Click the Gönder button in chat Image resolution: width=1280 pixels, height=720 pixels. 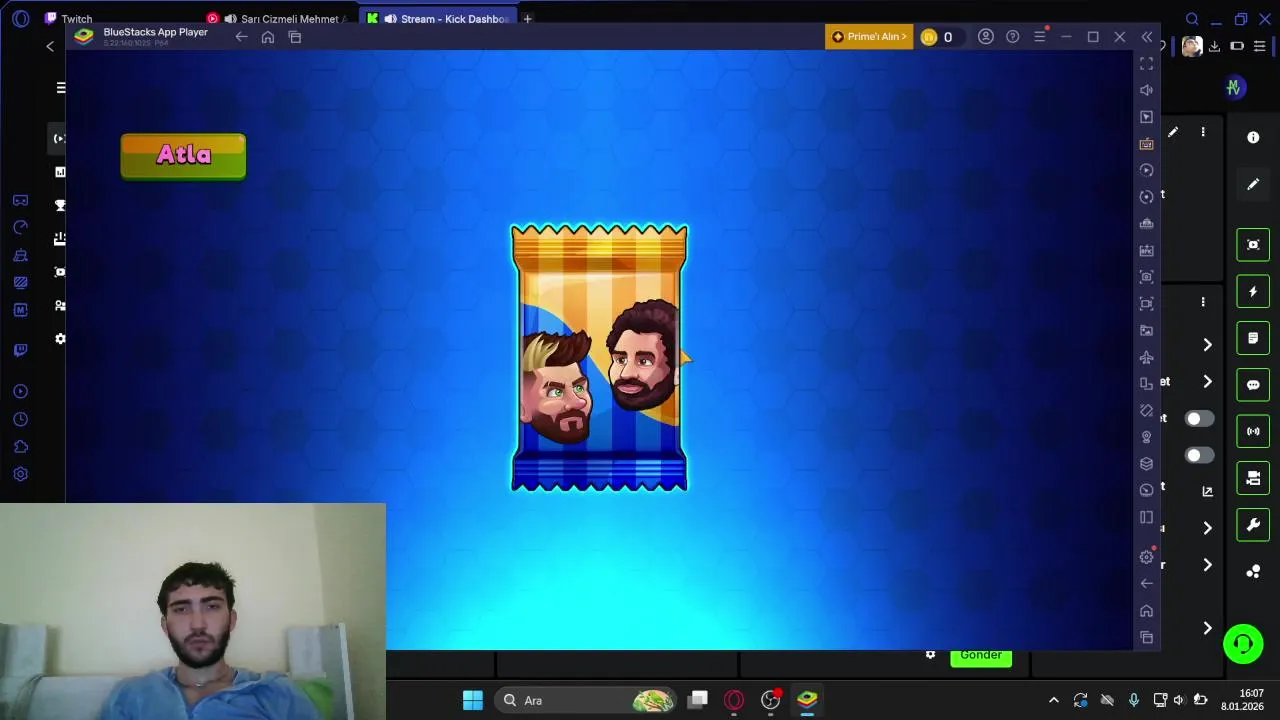(981, 656)
